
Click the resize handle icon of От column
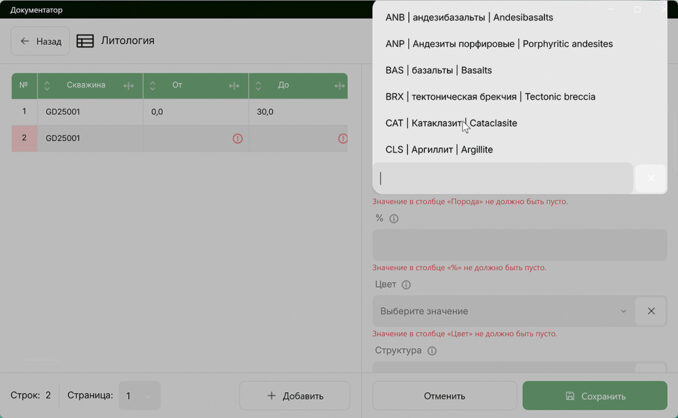(234, 86)
